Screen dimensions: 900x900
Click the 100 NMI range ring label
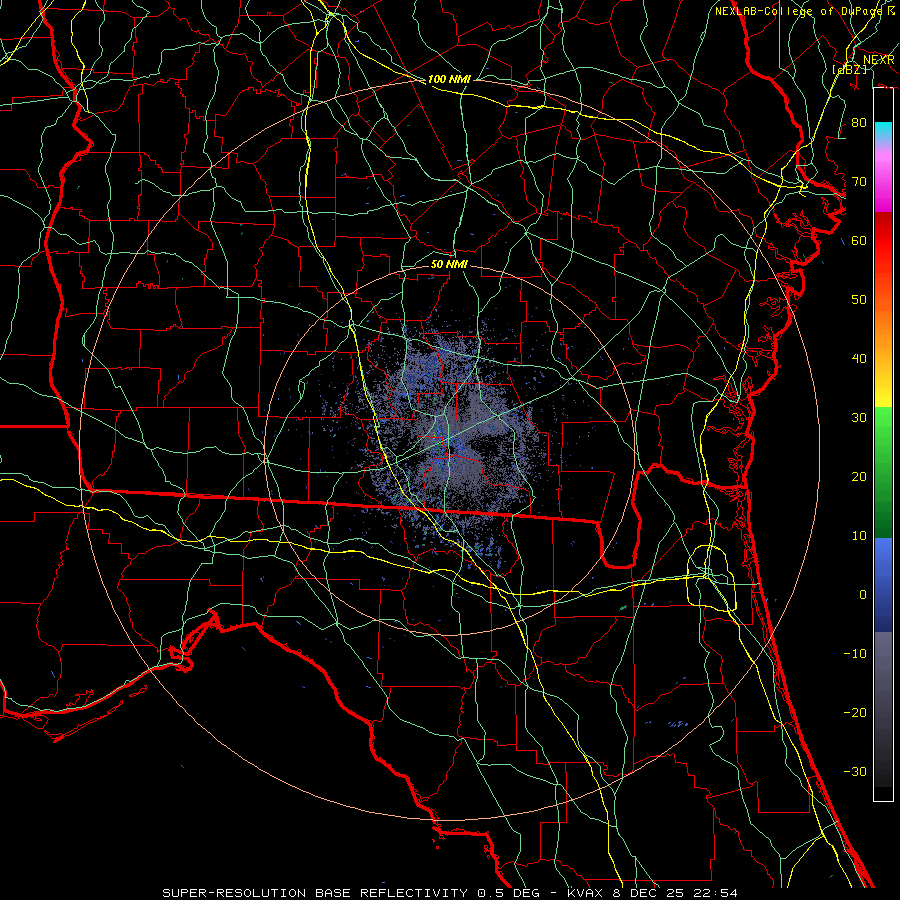coord(449,79)
